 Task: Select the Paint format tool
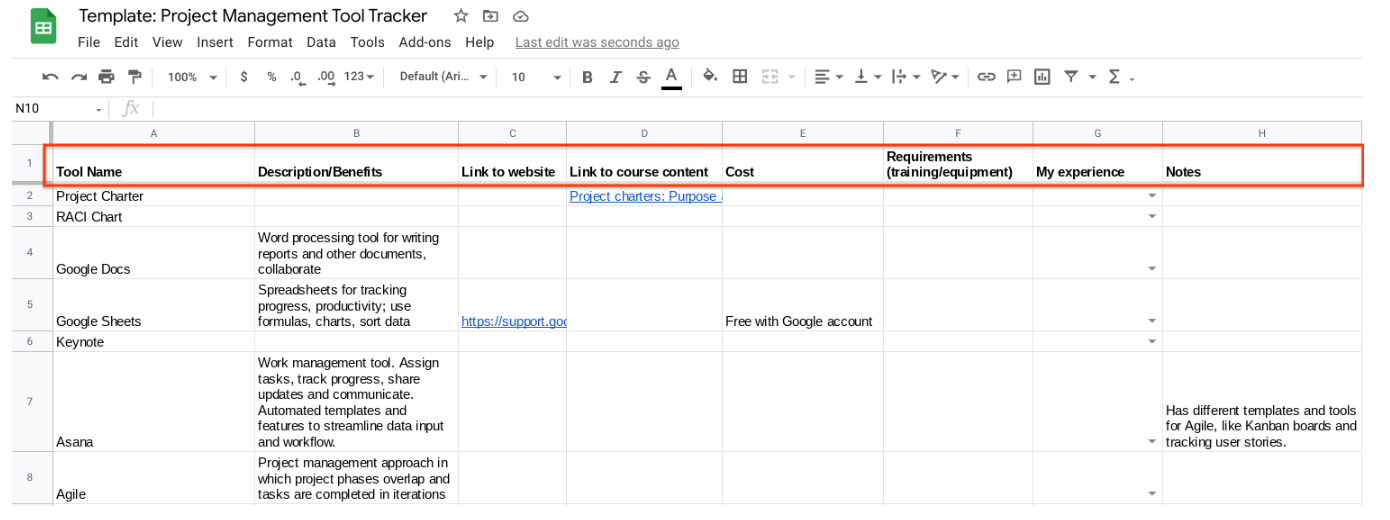click(x=134, y=77)
